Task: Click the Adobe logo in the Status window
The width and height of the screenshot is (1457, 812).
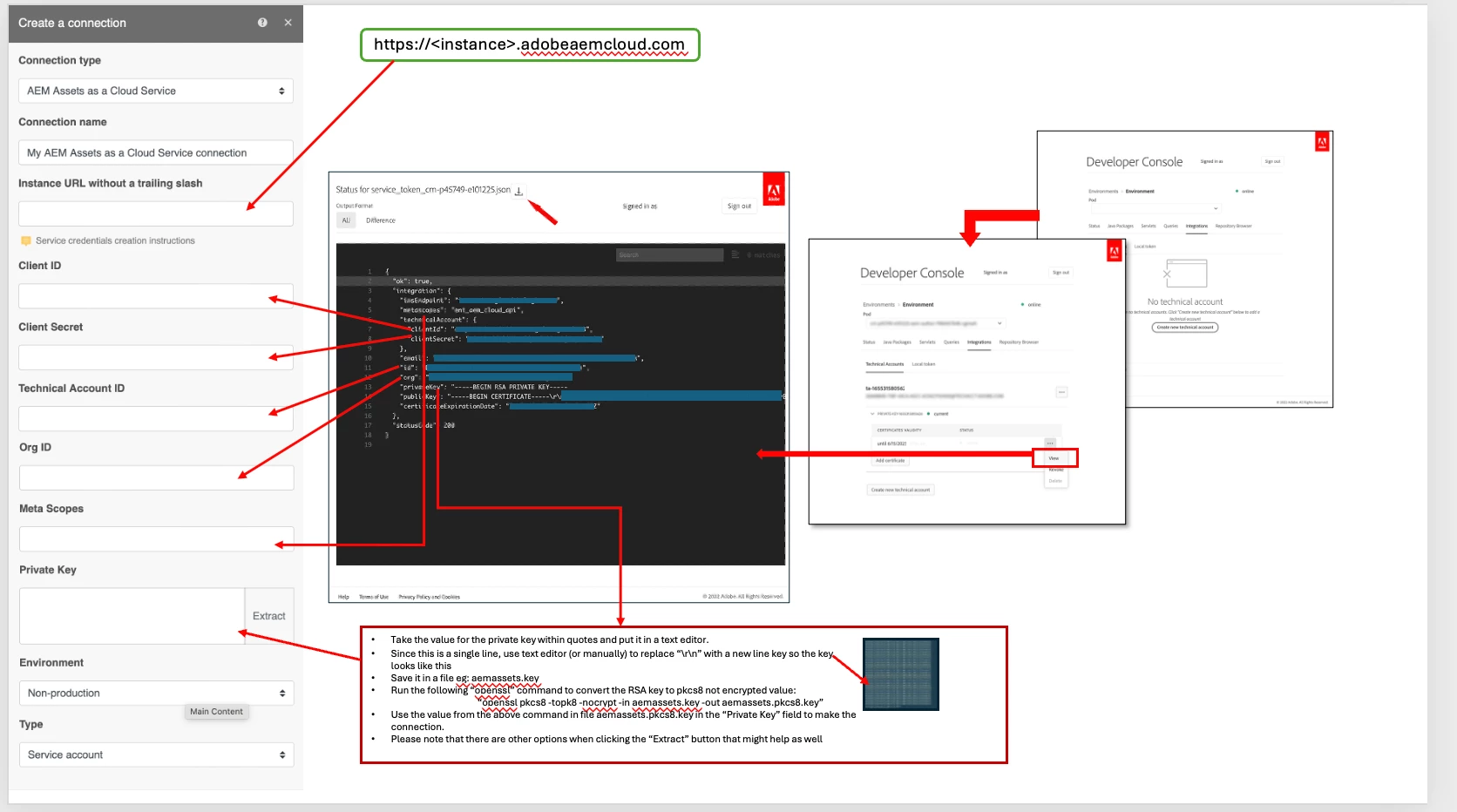Action: [774, 190]
